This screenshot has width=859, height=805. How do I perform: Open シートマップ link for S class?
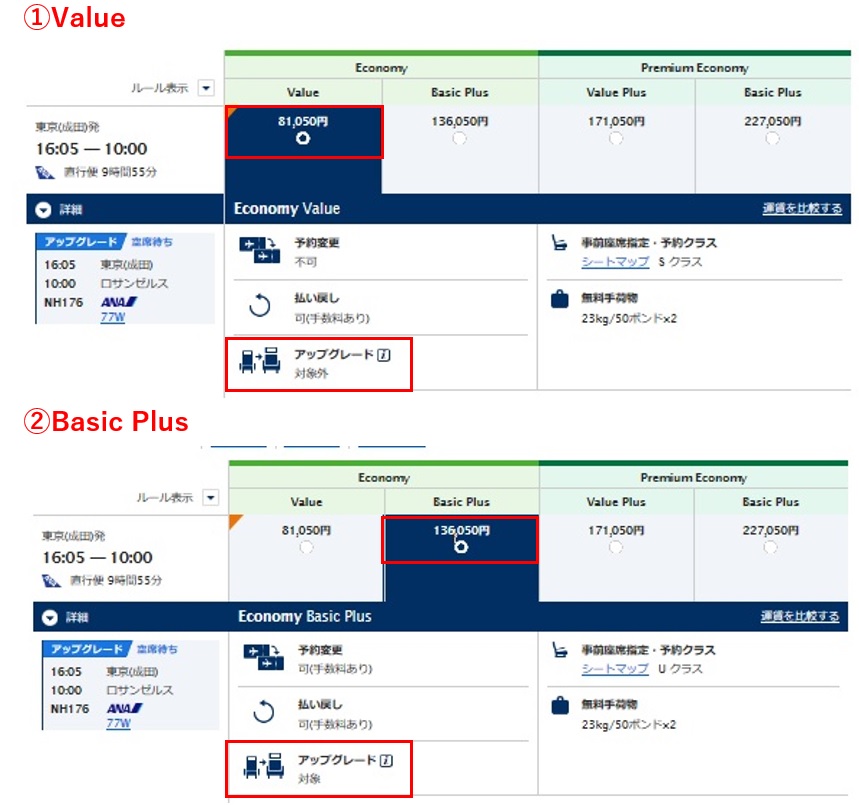(x=615, y=262)
